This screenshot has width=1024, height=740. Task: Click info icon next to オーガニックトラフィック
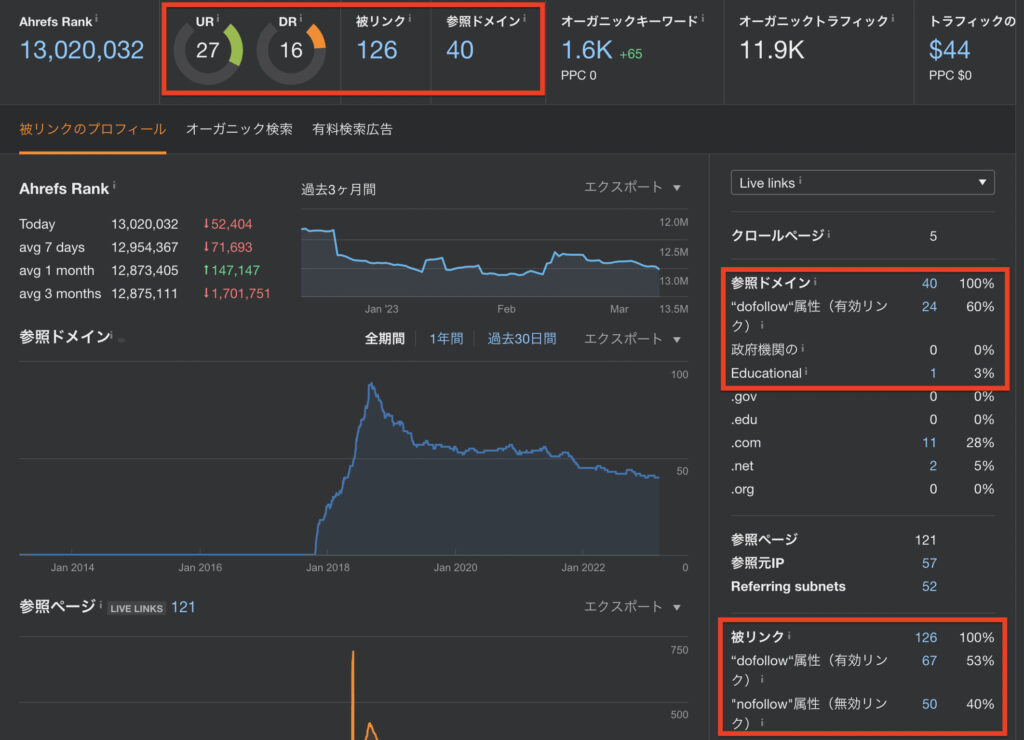891,18
